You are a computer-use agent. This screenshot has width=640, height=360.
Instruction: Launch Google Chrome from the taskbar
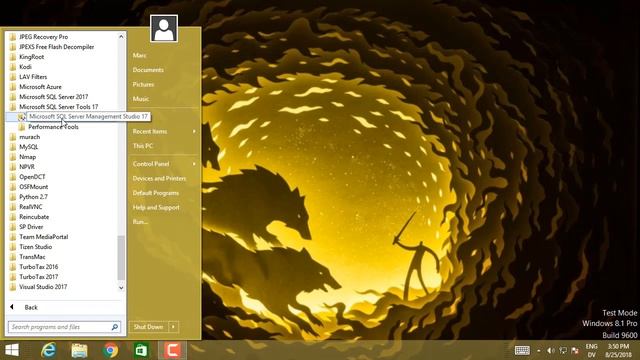tap(110, 350)
